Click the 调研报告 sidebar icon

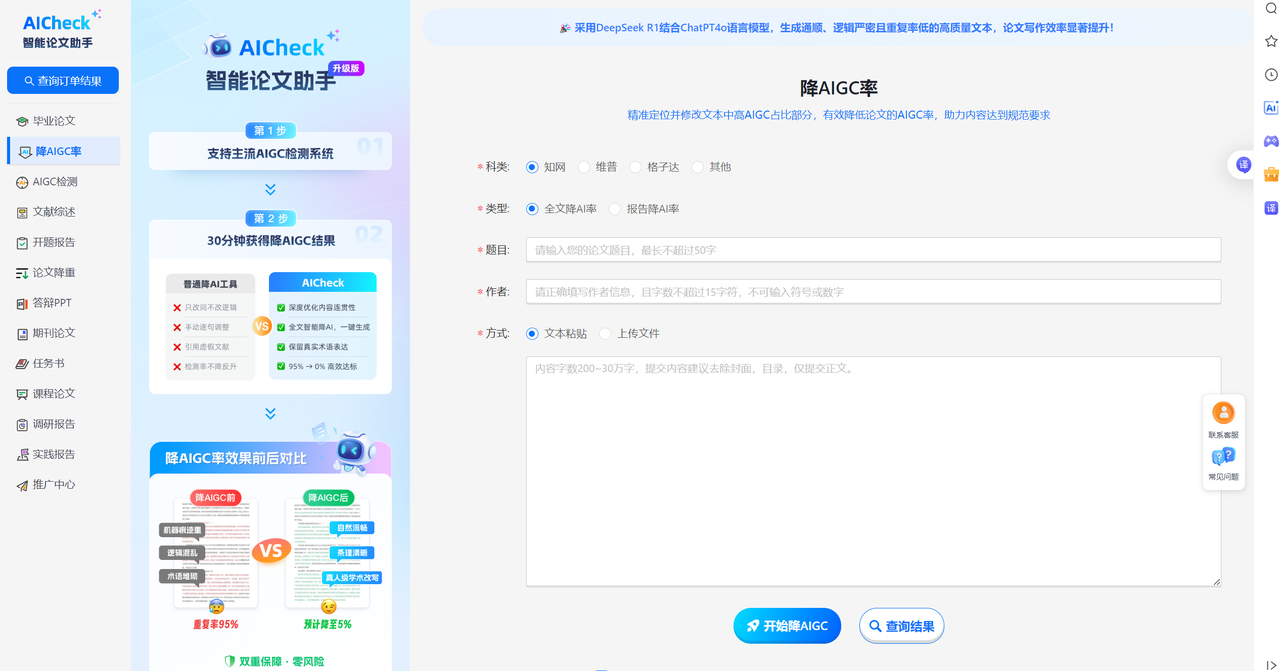(23, 424)
